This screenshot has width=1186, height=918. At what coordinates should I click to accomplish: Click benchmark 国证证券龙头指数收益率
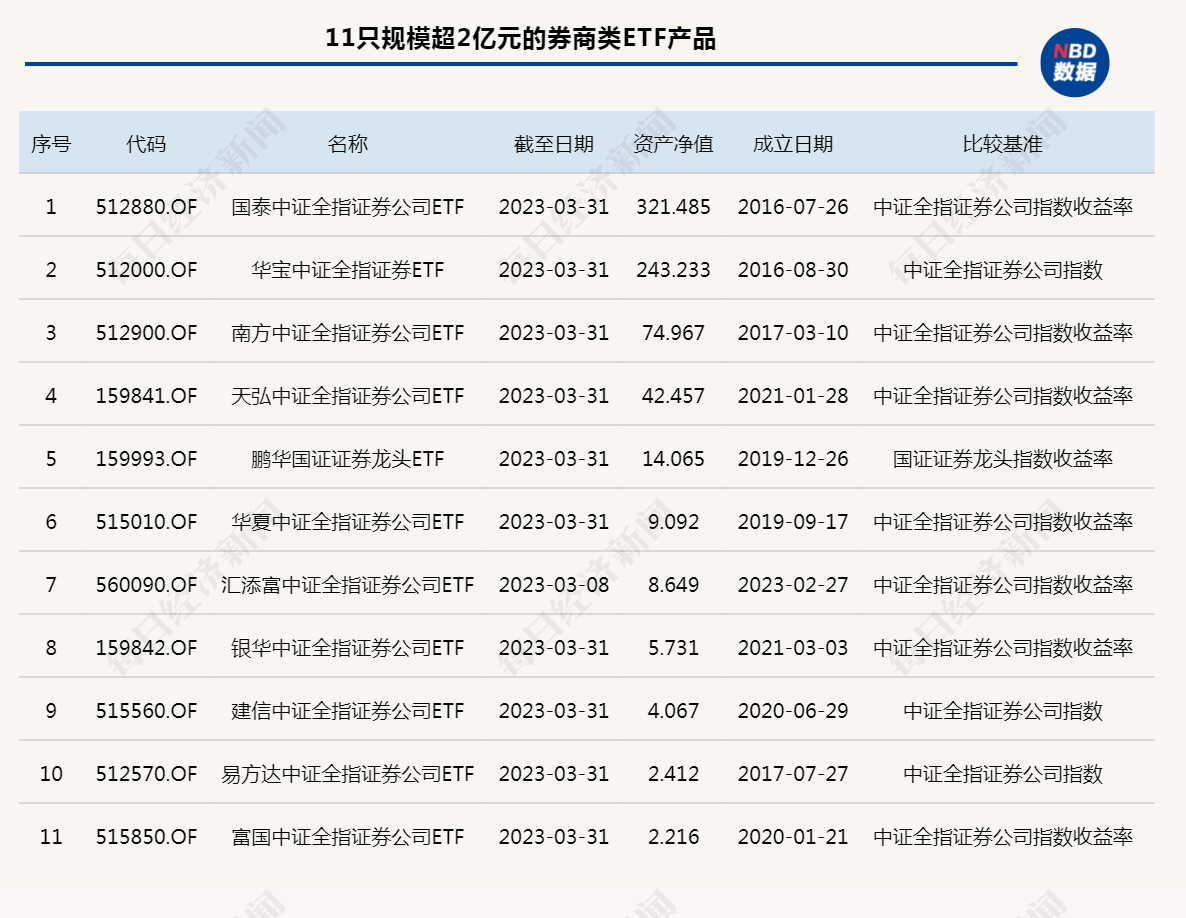(x=1002, y=458)
